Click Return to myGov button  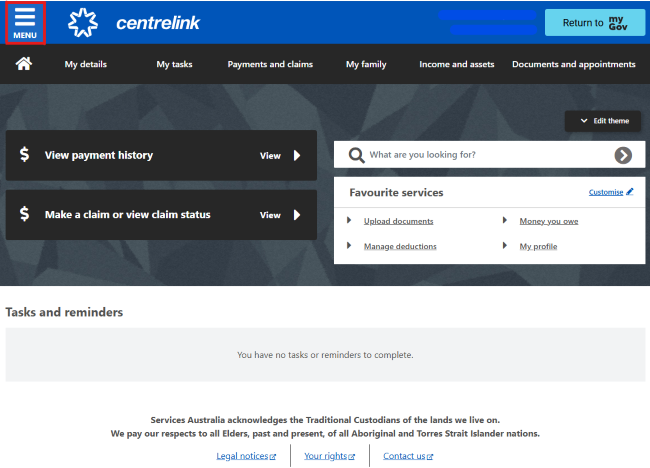coord(594,22)
